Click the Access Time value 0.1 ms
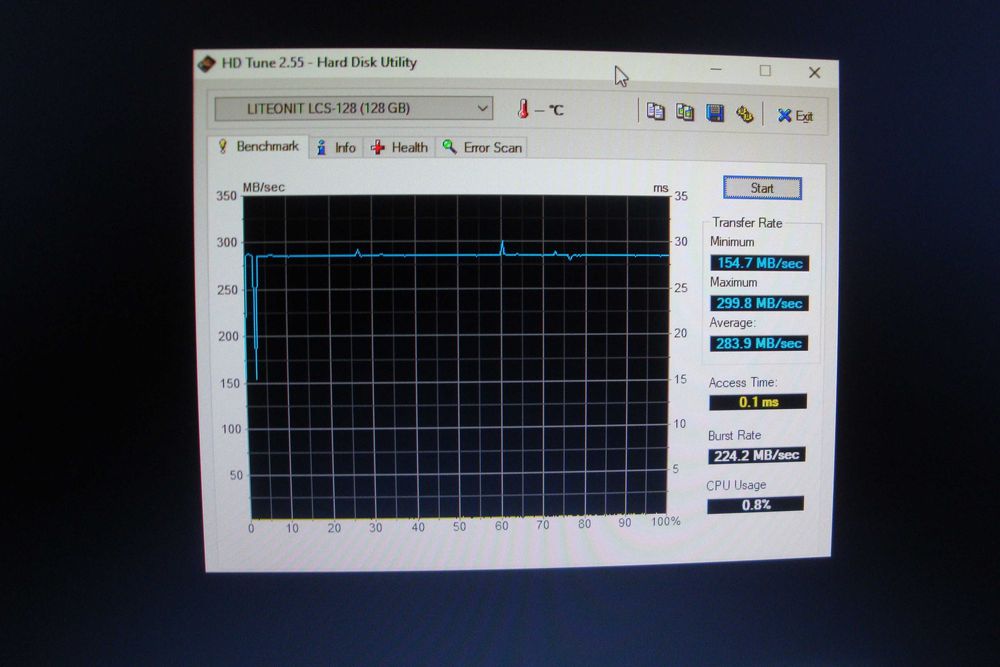The image size is (1000, 667). pyautogui.click(x=758, y=402)
